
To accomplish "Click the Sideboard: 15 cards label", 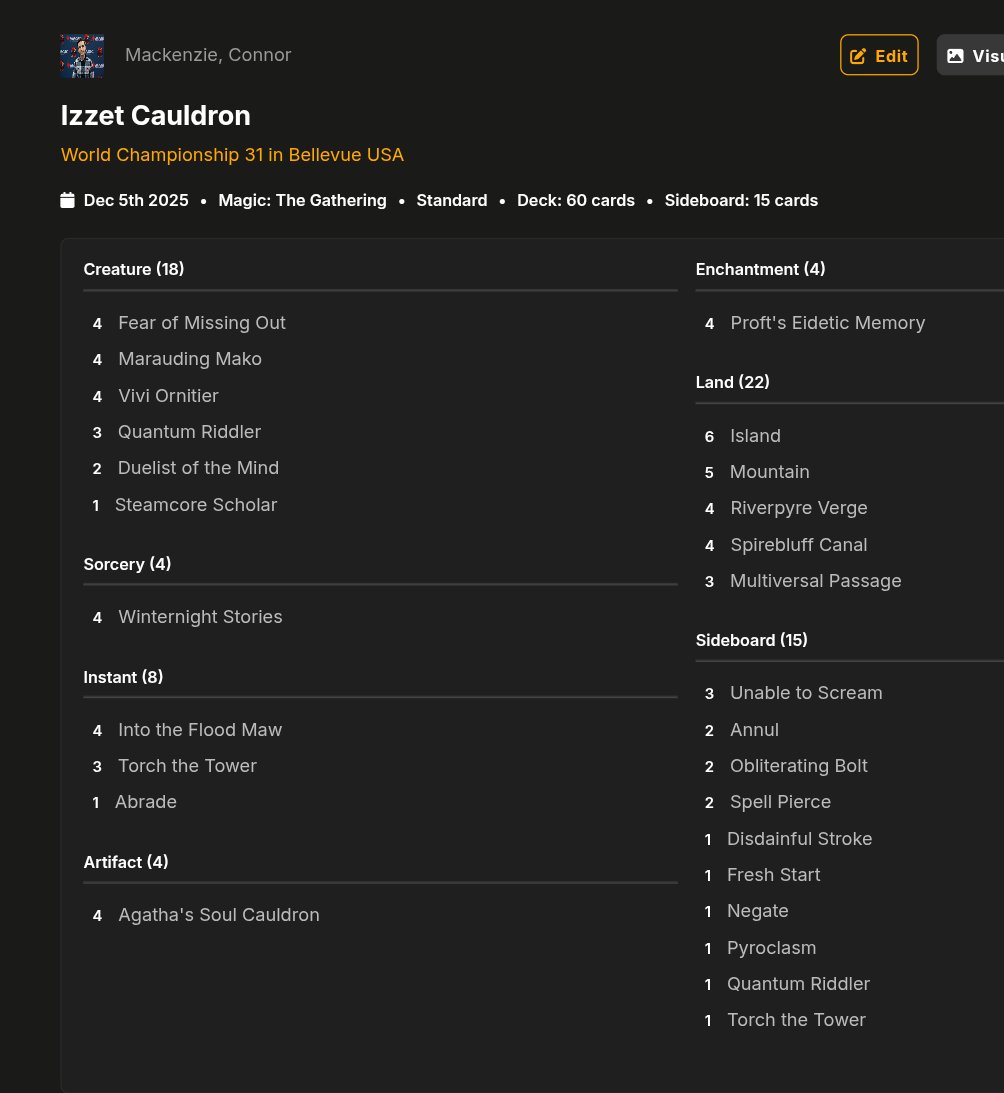I will (x=741, y=201).
